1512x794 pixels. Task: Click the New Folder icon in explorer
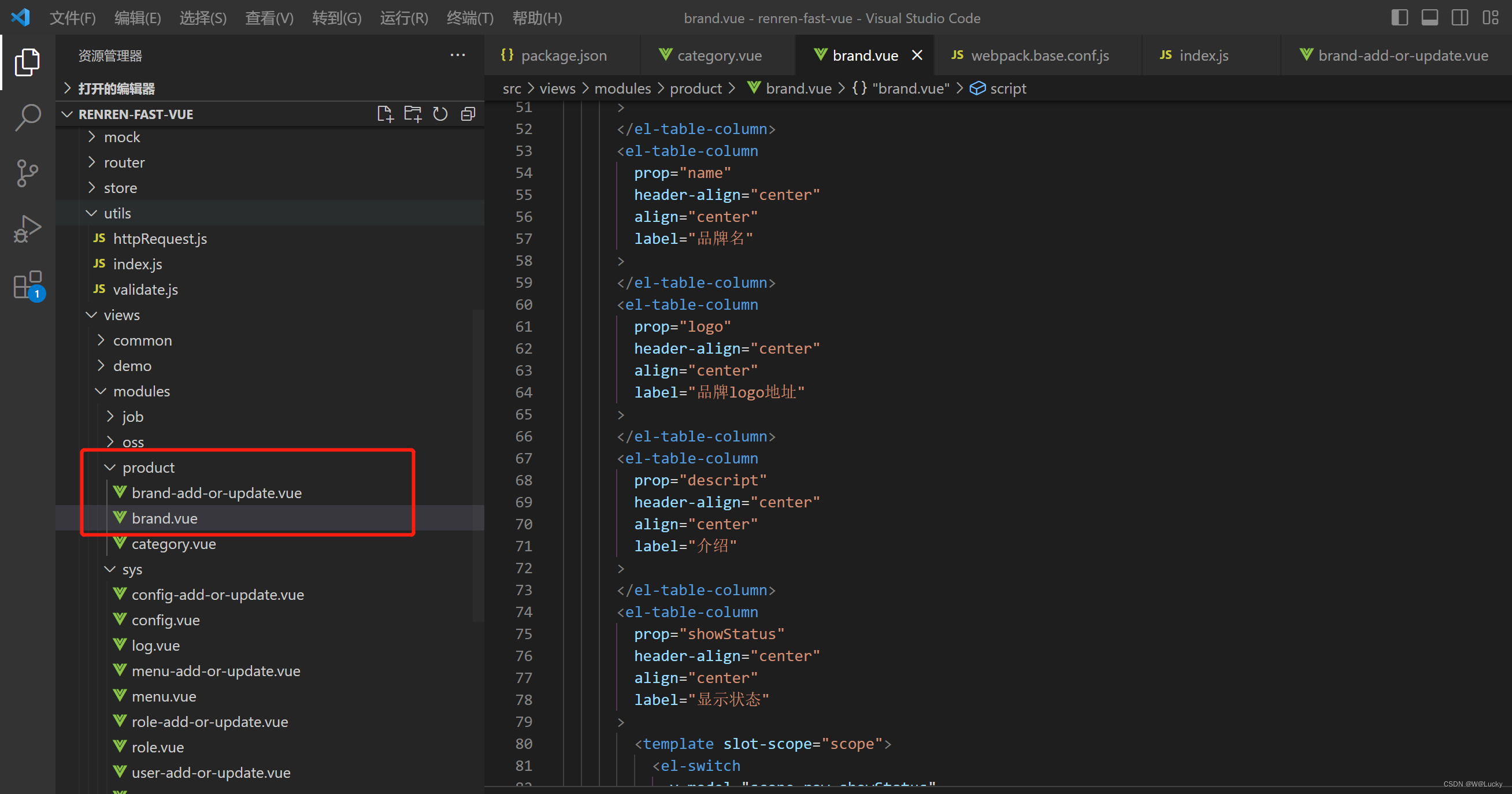(x=413, y=114)
